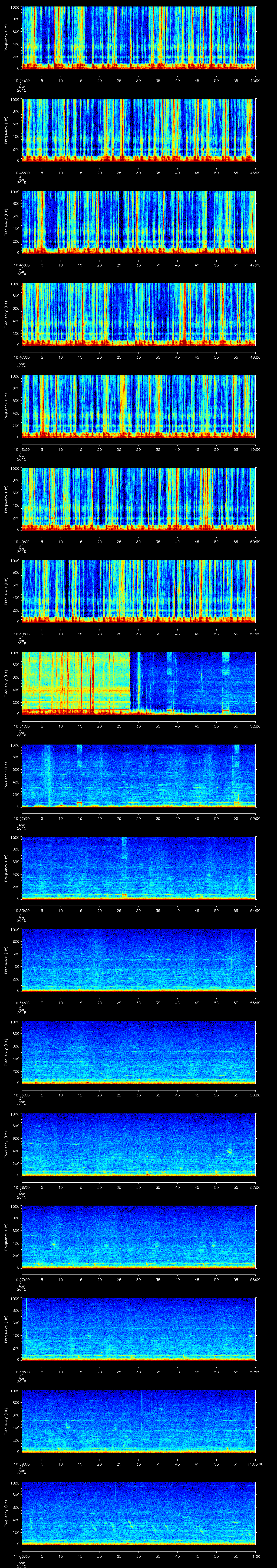The height and width of the screenshot is (1568, 277).
Task: Click the 45:00 end time label
Action: 255,80
